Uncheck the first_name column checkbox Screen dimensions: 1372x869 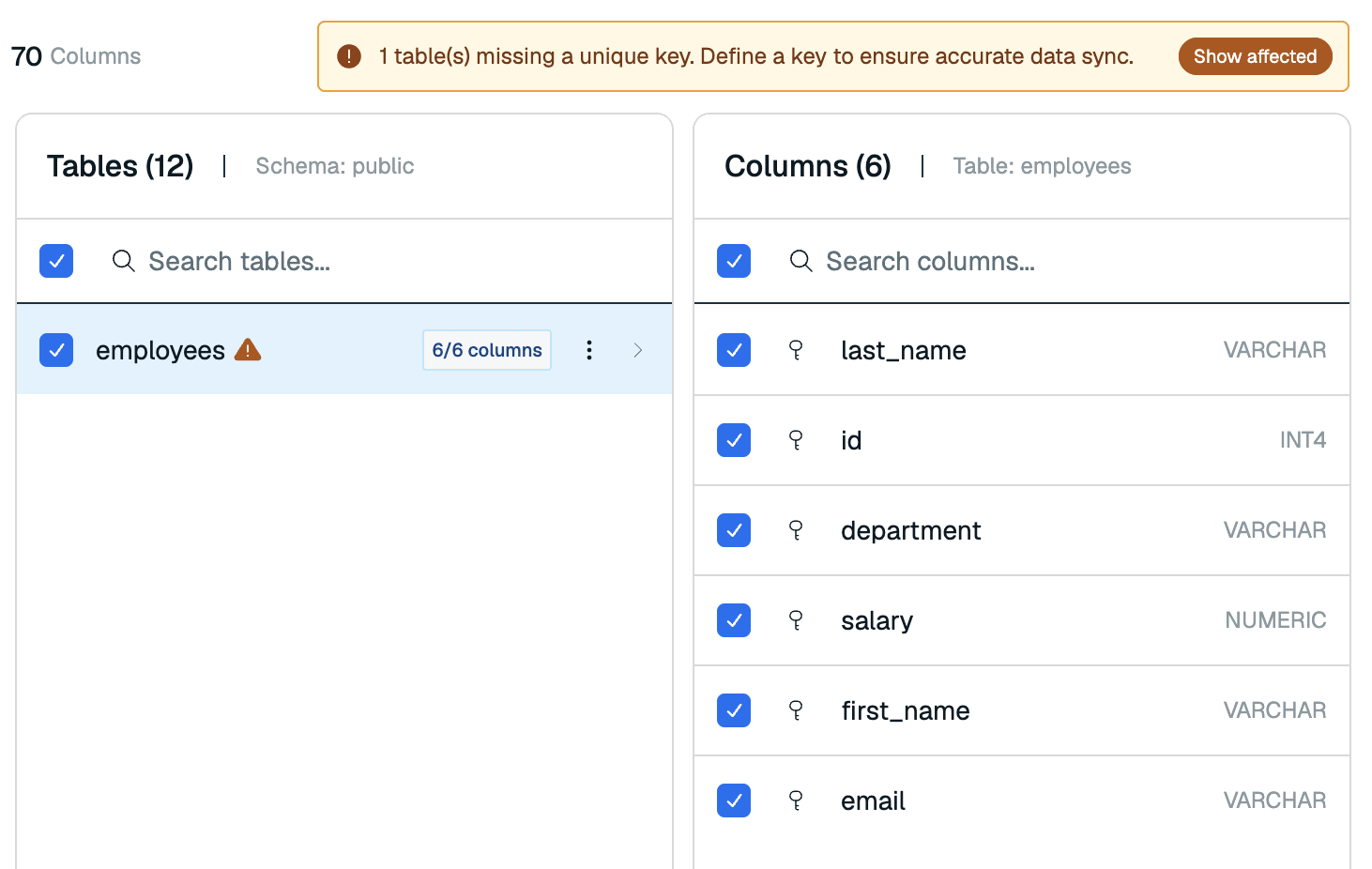click(x=734, y=710)
